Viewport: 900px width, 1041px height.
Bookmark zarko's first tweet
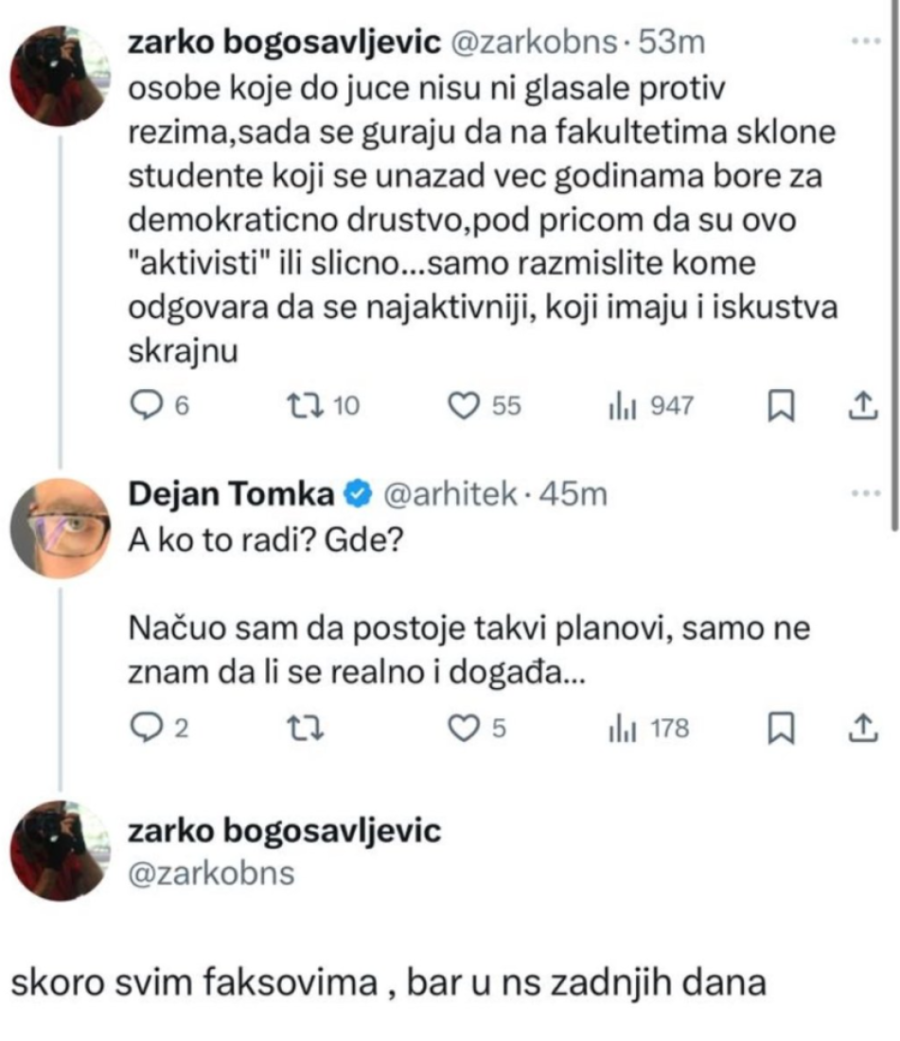(x=780, y=405)
